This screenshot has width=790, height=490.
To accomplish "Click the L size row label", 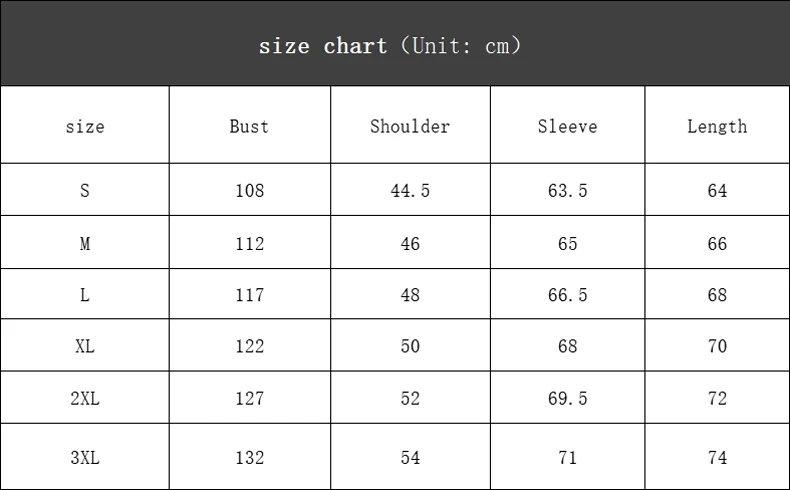I will [85, 295].
